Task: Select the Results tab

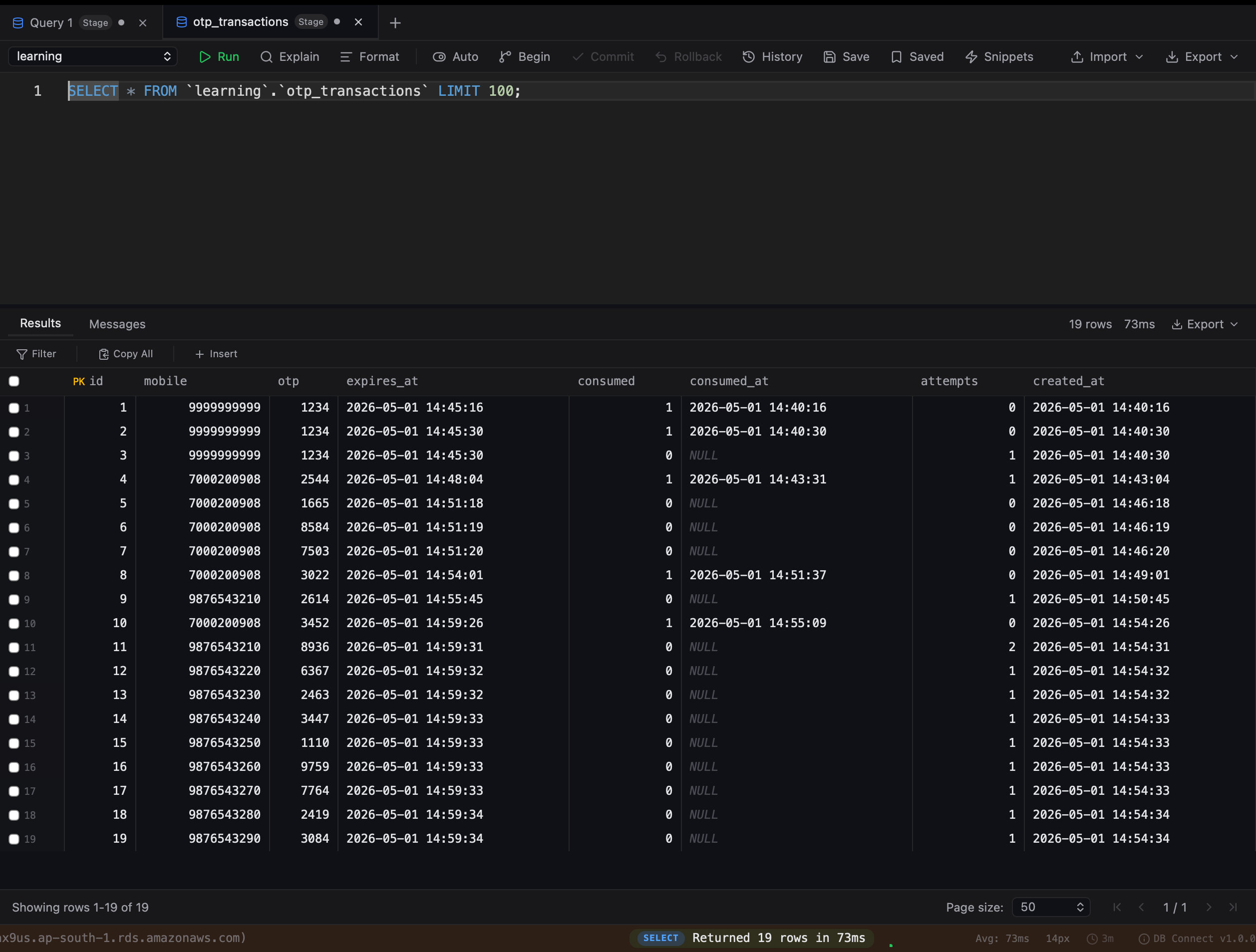Action: coord(40,323)
